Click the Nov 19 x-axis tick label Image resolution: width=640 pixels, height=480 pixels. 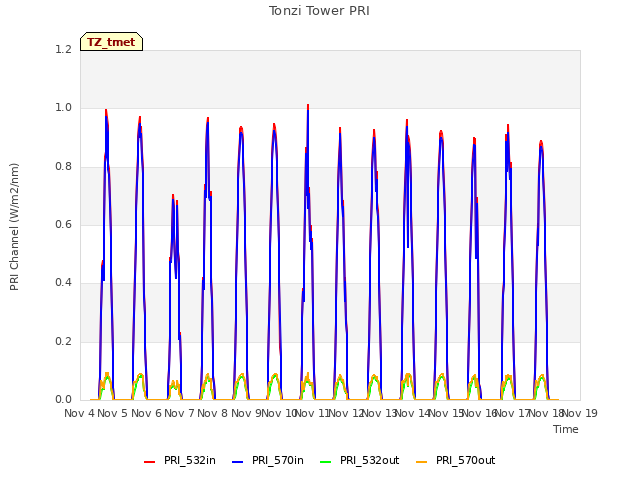click(580, 413)
